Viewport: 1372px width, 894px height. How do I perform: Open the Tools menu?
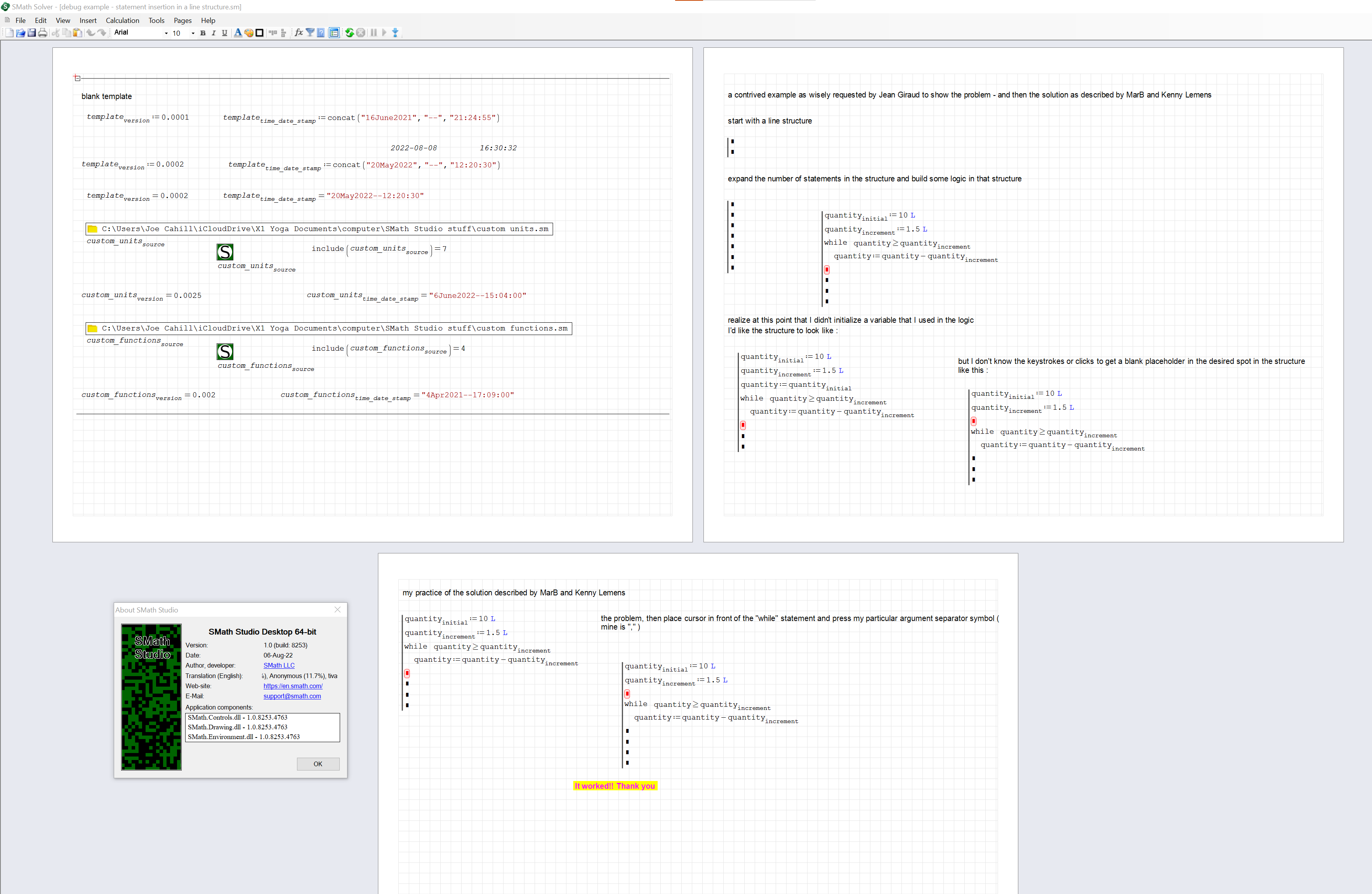tap(156, 20)
